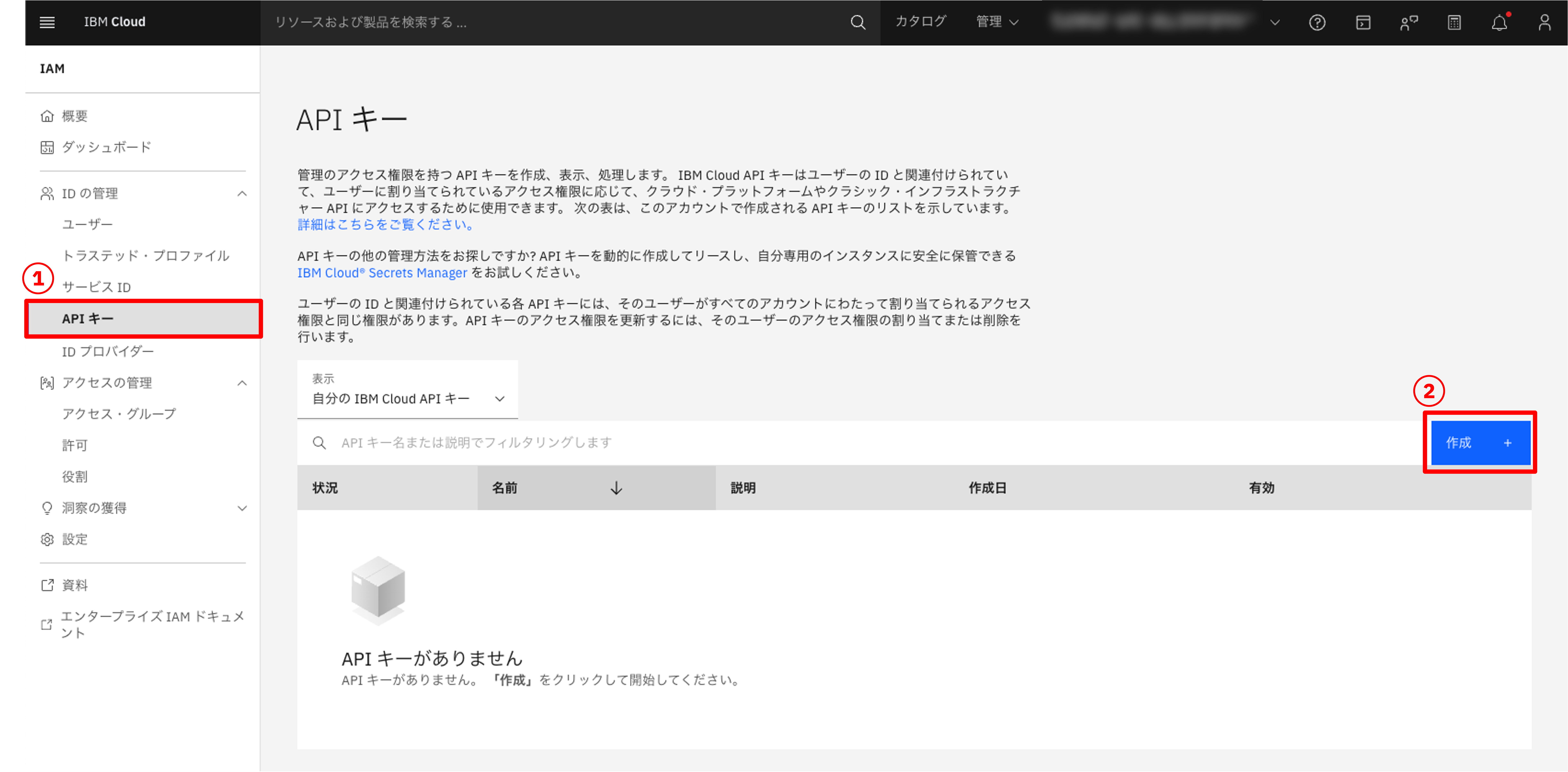Open the help question mark icon
Viewport: 1568px width, 772px height.
[1317, 23]
